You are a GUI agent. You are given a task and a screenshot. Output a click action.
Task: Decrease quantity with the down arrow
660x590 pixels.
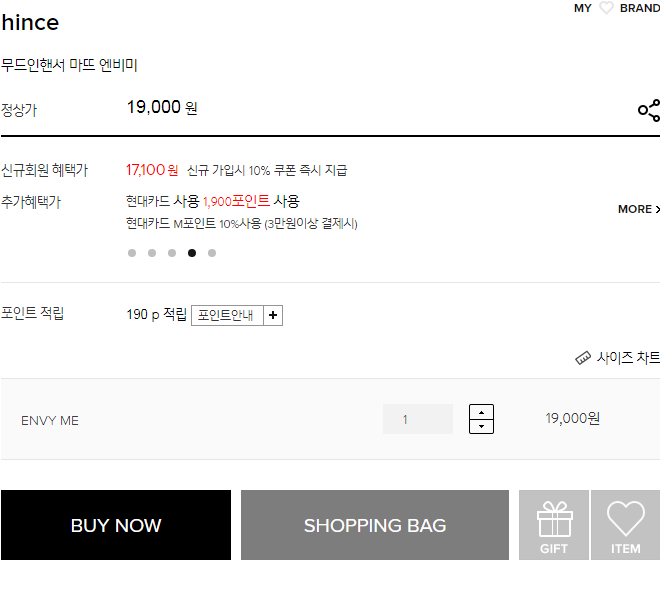pyautogui.click(x=481, y=426)
